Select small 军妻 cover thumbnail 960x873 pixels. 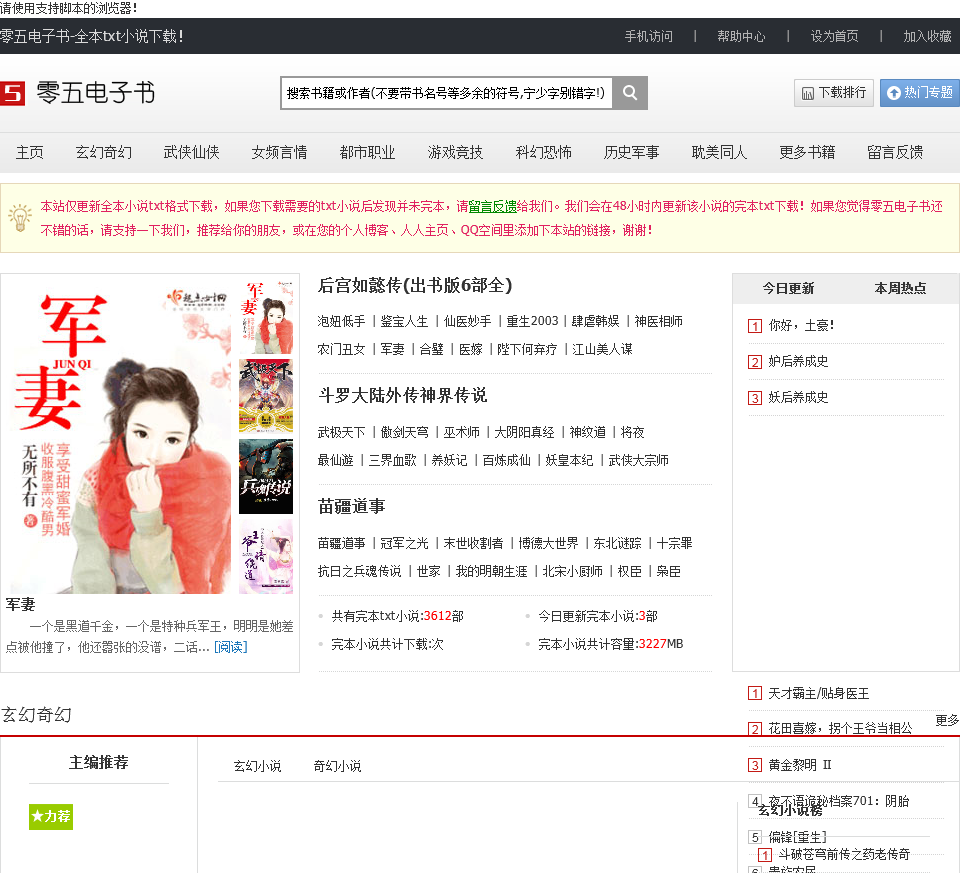point(266,317)
